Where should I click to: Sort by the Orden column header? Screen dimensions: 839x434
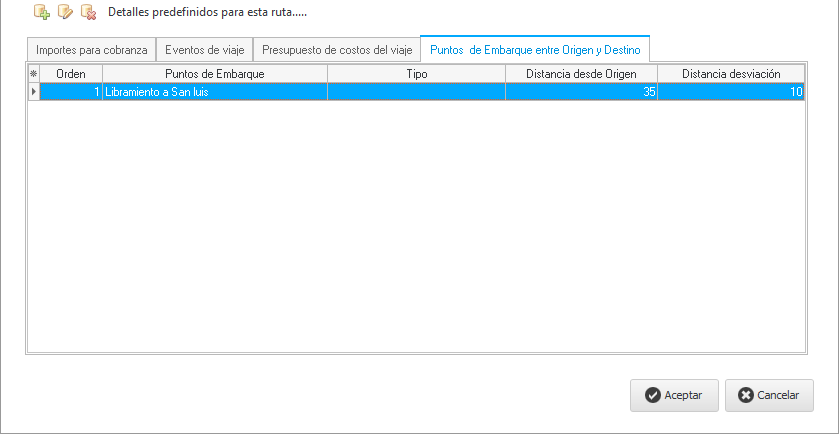[70, 74]
